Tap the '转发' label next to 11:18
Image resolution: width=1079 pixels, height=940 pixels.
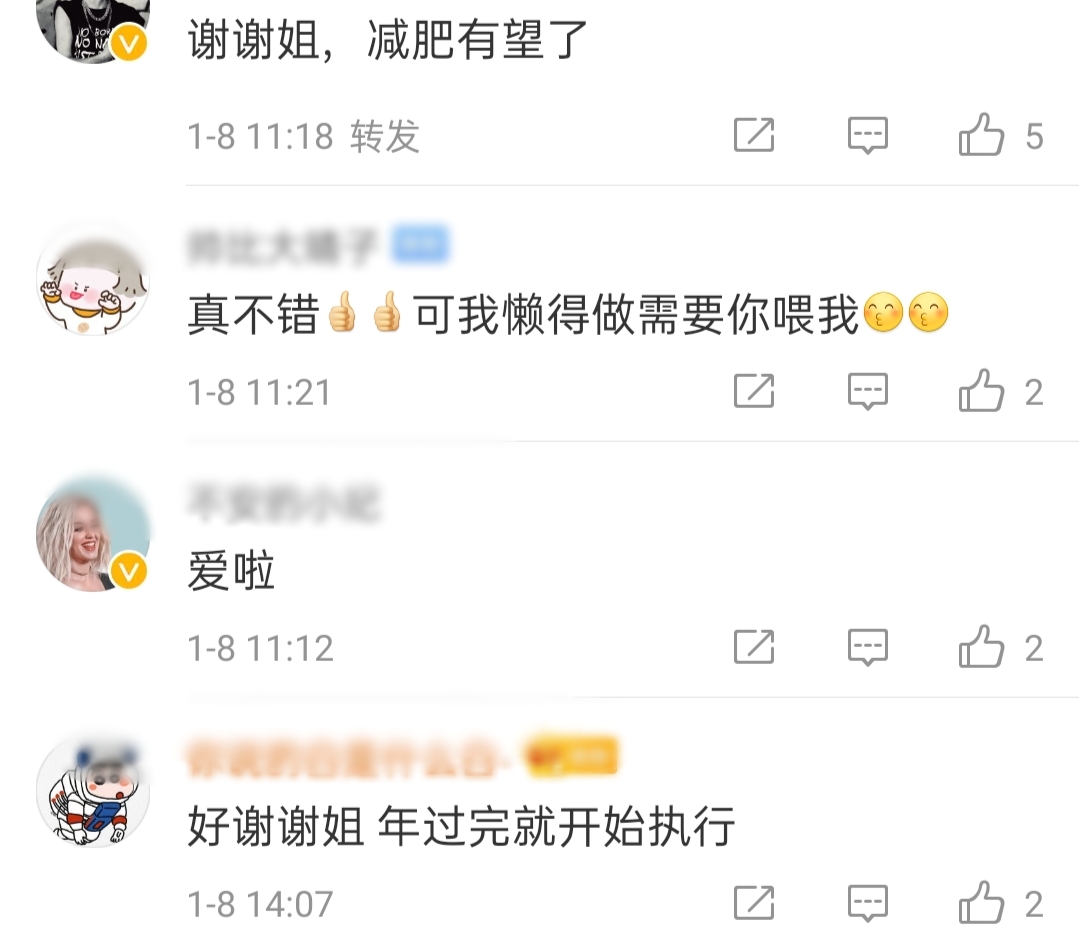(x=385, y=136)
